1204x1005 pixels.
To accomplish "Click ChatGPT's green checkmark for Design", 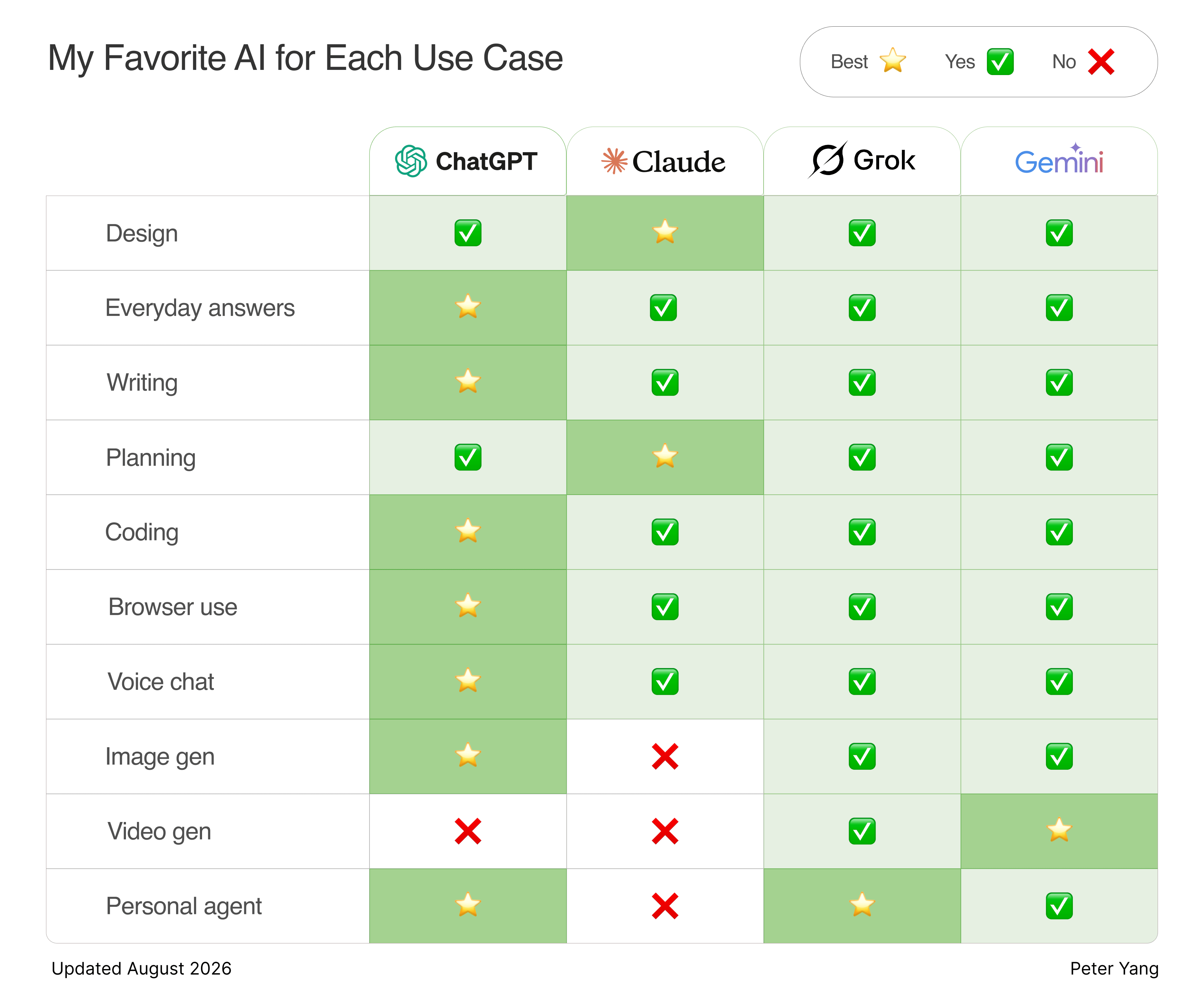I will pyautogui.click(x=468, y=233).
